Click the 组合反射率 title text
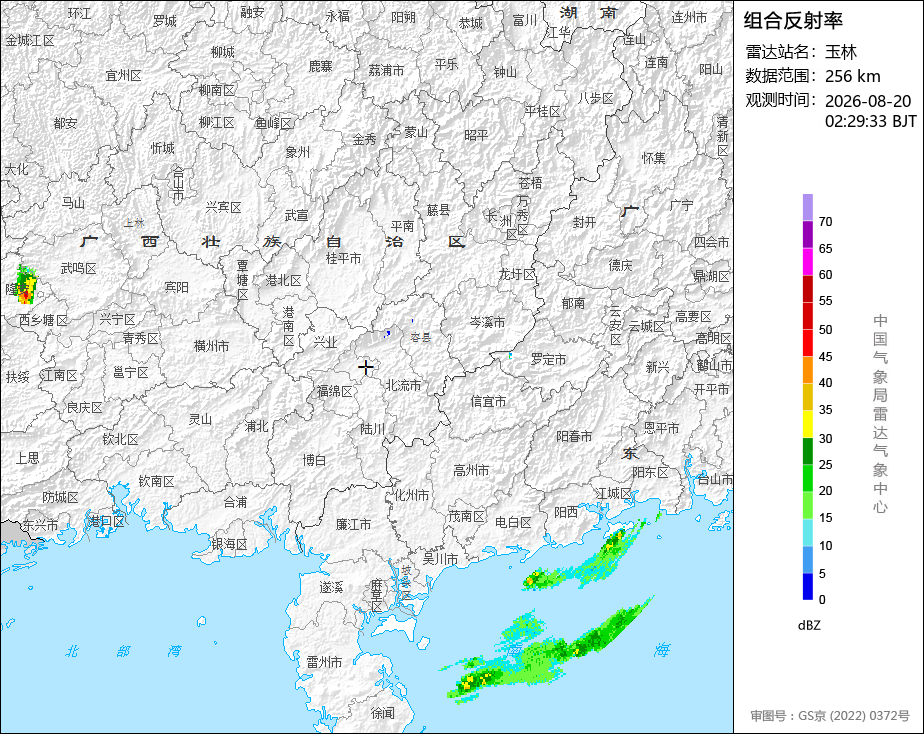The height and width of the screenshot is (734, 924). [x=793, y=20]
